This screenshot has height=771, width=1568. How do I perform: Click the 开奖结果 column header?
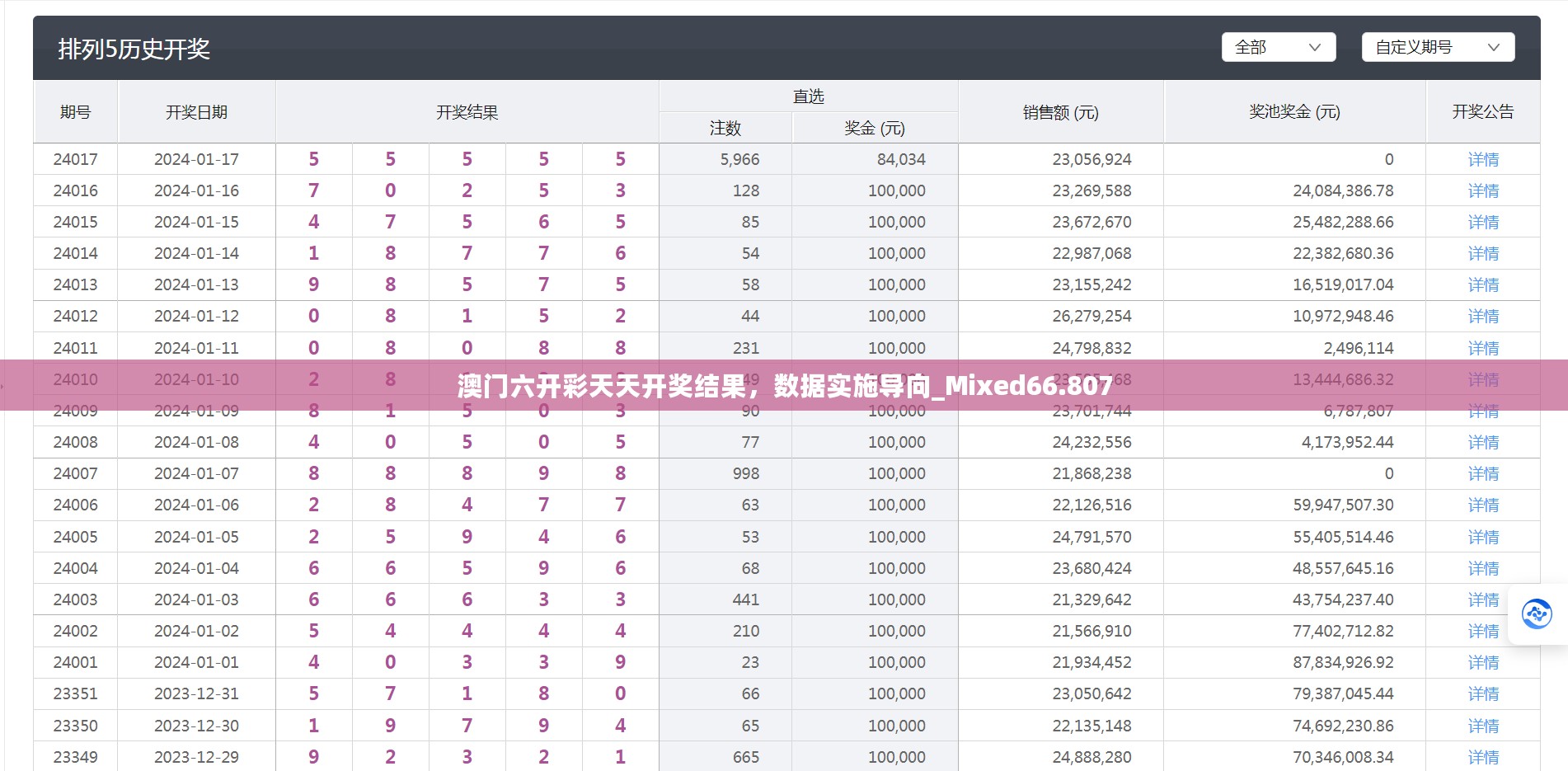(x=467, y=111)
